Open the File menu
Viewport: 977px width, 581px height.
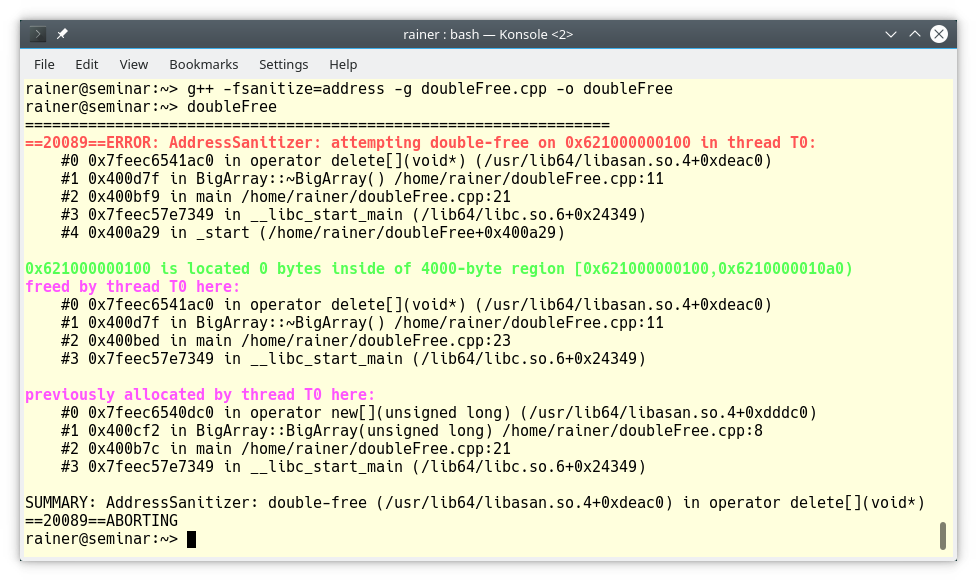44,64
